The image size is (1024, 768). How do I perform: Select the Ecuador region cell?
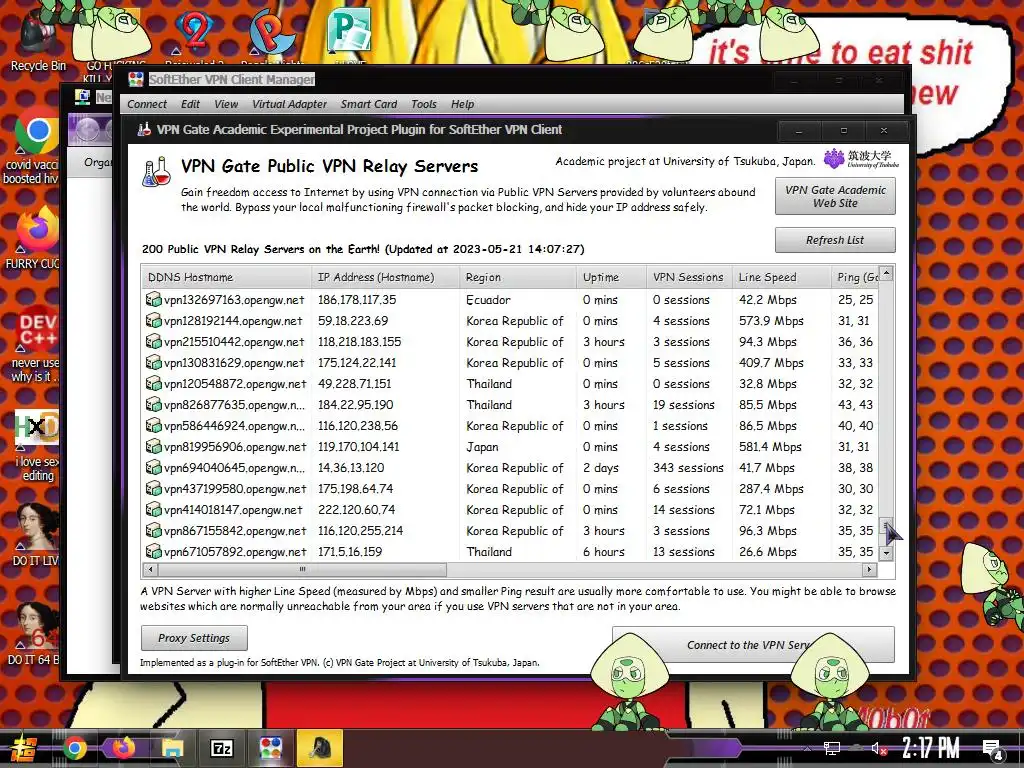coord(488,300)
